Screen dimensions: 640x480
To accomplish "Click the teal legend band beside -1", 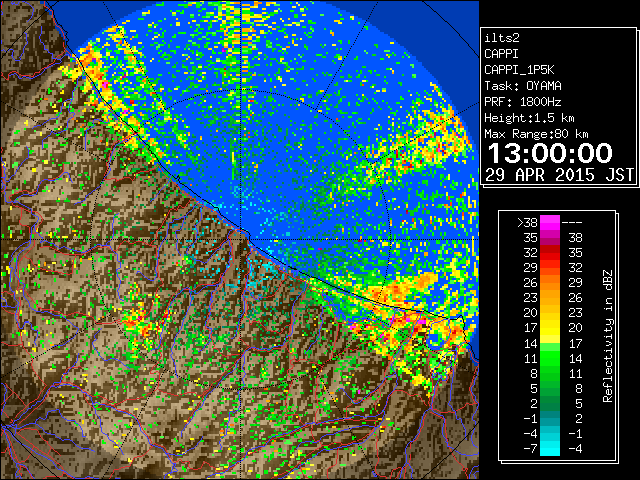I will click(x=550, y=418).
